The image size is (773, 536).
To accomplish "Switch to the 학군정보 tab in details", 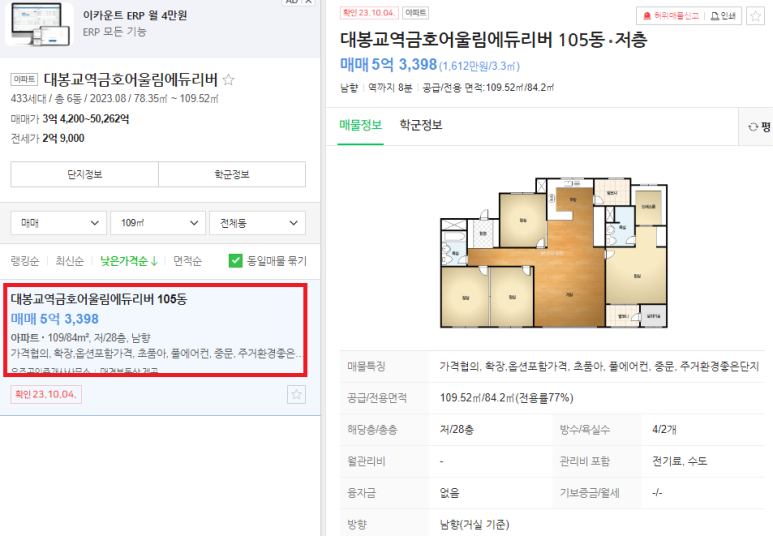I will click(421, 125).
